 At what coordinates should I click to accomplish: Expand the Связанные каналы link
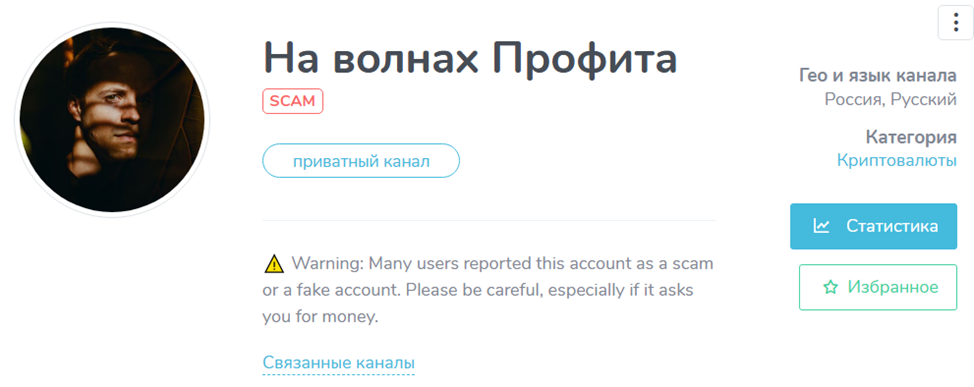click(x=339, y=363)
